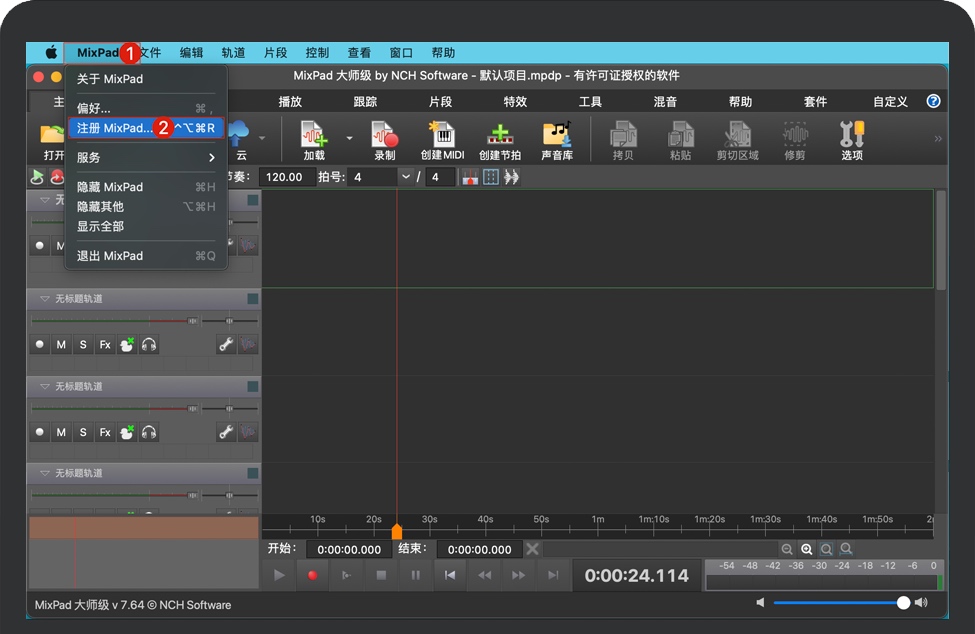Viewport: 975px width, 634px height.
Task: Click waveform icon on third track
Action: tap(248, 432)
